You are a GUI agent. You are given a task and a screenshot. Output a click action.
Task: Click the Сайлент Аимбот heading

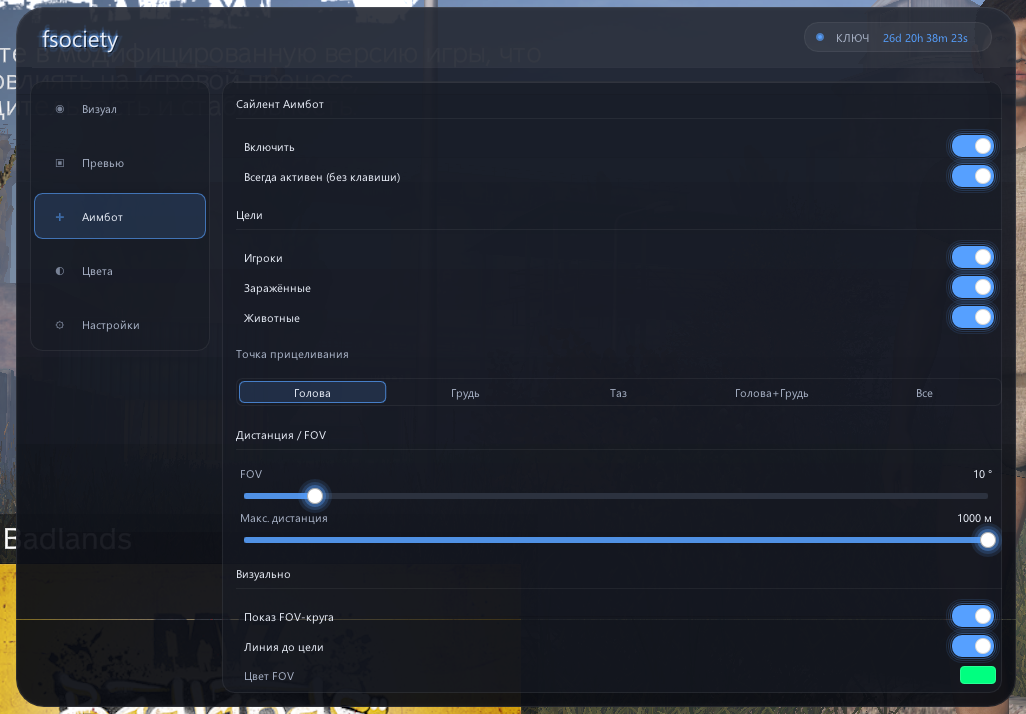point(279,104)
